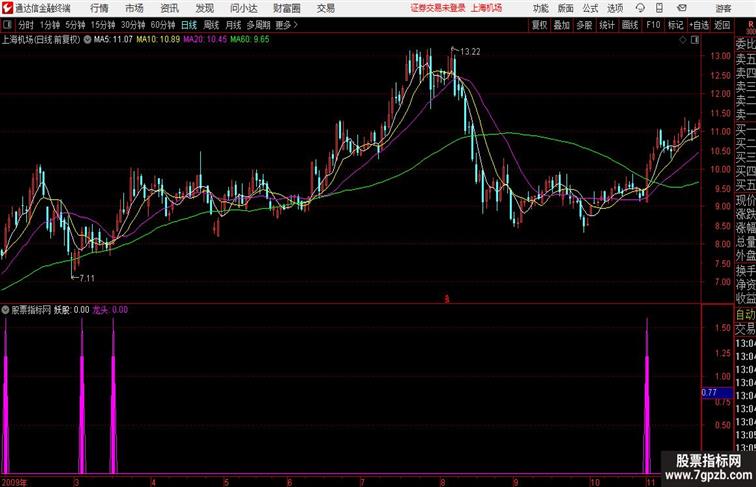Click the 证券交易未登录 login link
The image size is (756, 487).
point(438,8)
